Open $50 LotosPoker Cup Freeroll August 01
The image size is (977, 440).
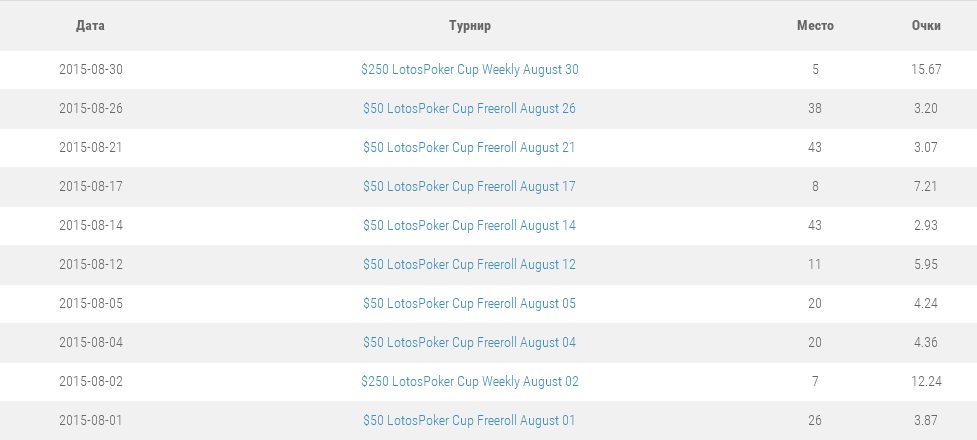tap(469, 421)
